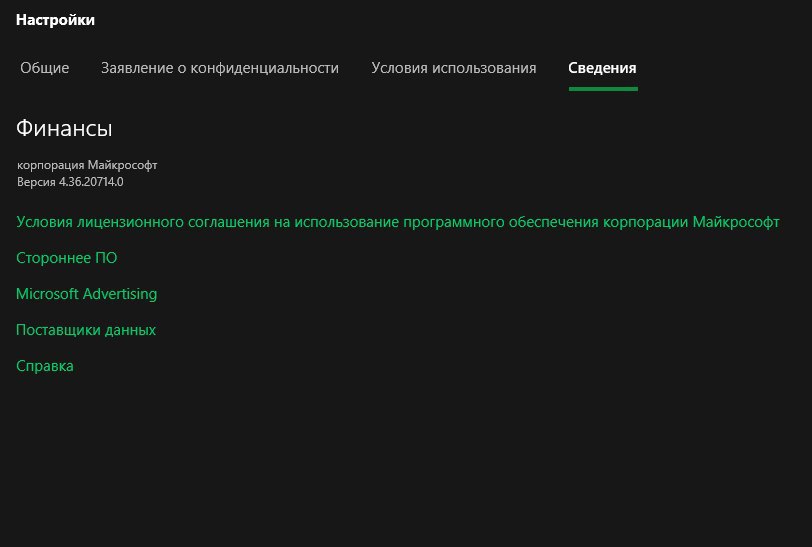Click the Настройки window title
The image size is (812, 547).
[55, 20]
